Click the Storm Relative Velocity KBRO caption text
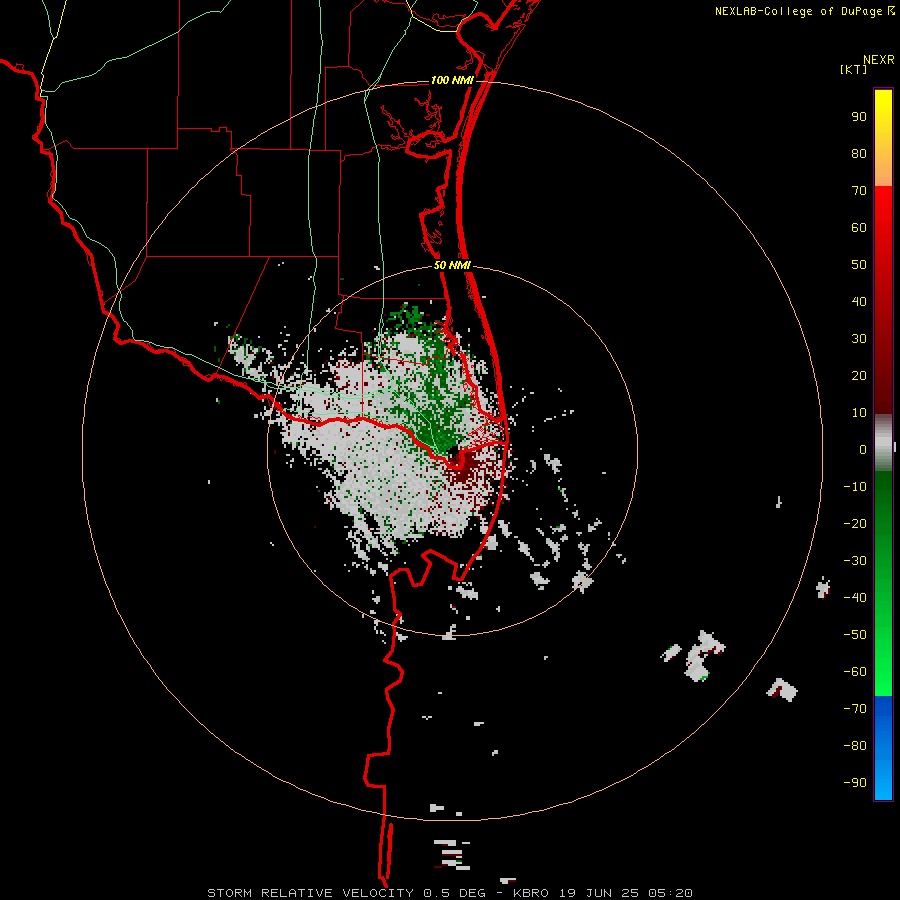 (x=450, y=893)
